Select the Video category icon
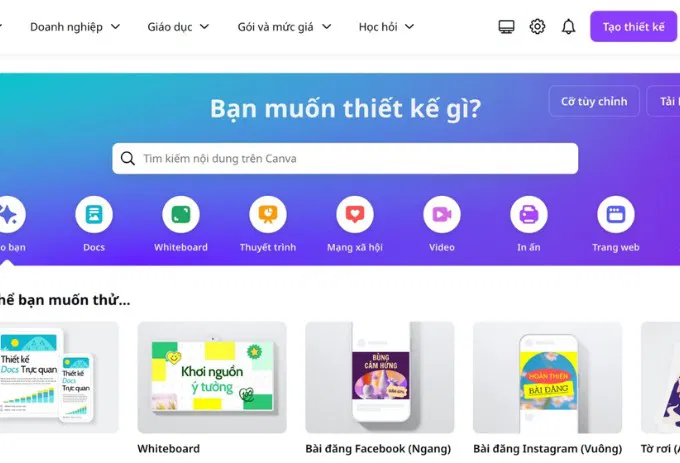The height and width of the screenshot is (463, 680). [x=442, y=214]
